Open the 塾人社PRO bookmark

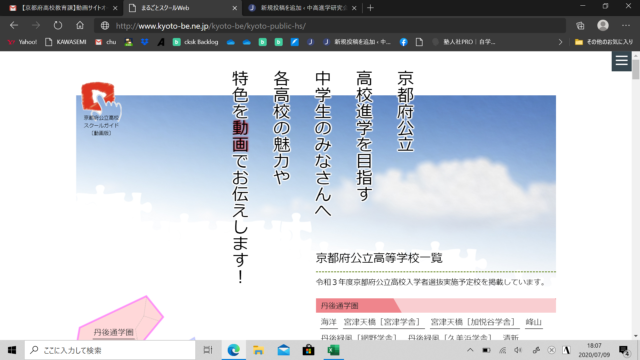pyautogui.click(x=464, y=42)
